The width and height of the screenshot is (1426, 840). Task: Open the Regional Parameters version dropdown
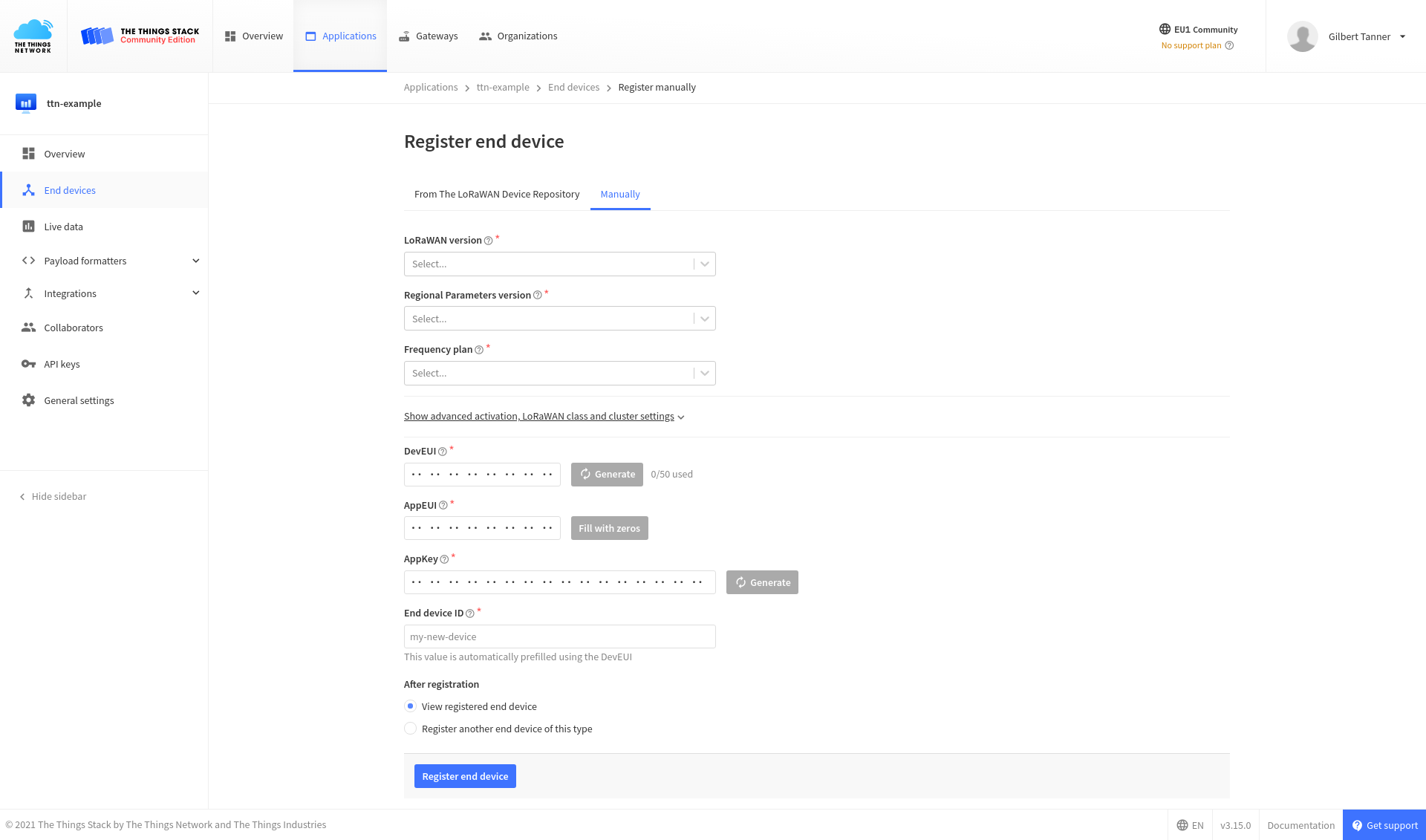coord(559,318)
